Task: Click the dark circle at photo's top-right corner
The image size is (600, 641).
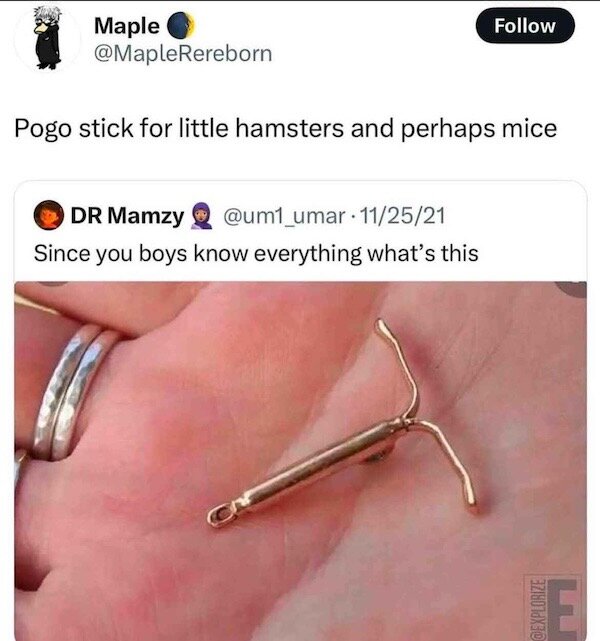Action: [x=573, y=289]
